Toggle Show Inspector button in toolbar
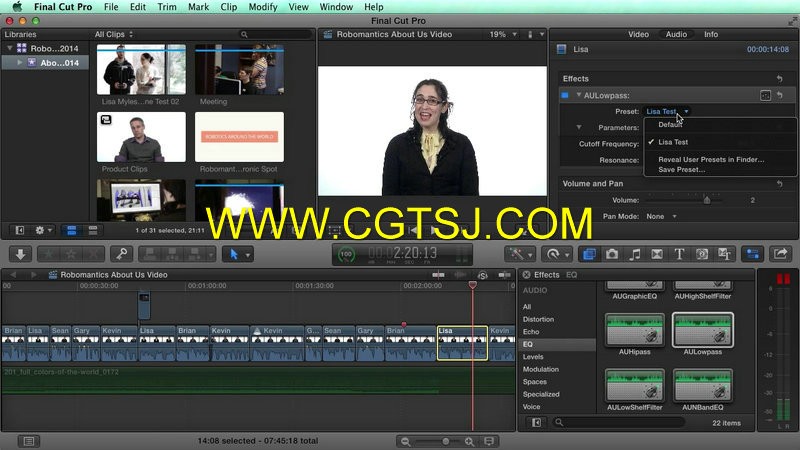Screen dimensions: 800x450 tap(753, 254)
